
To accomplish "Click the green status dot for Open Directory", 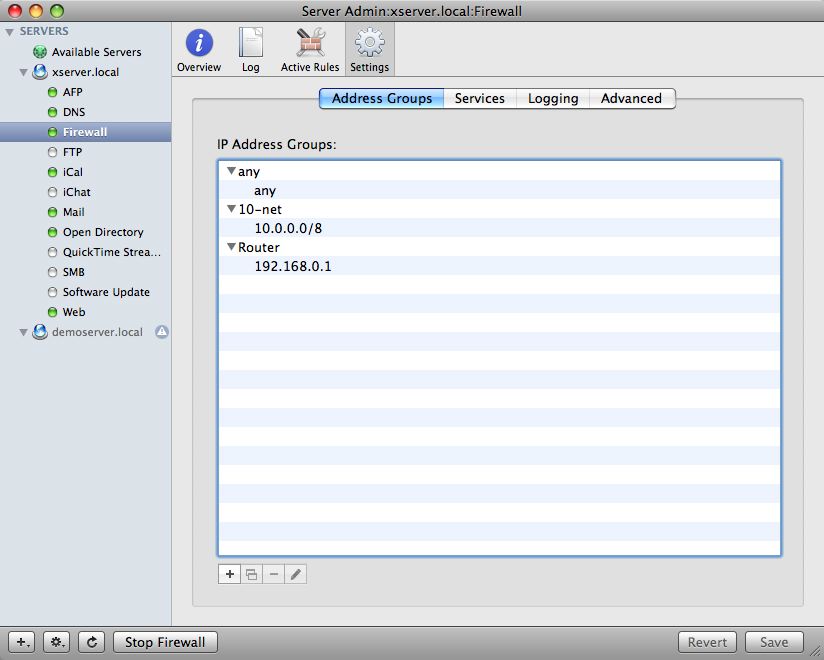I will pyautogui.click(x=52, y=232).
